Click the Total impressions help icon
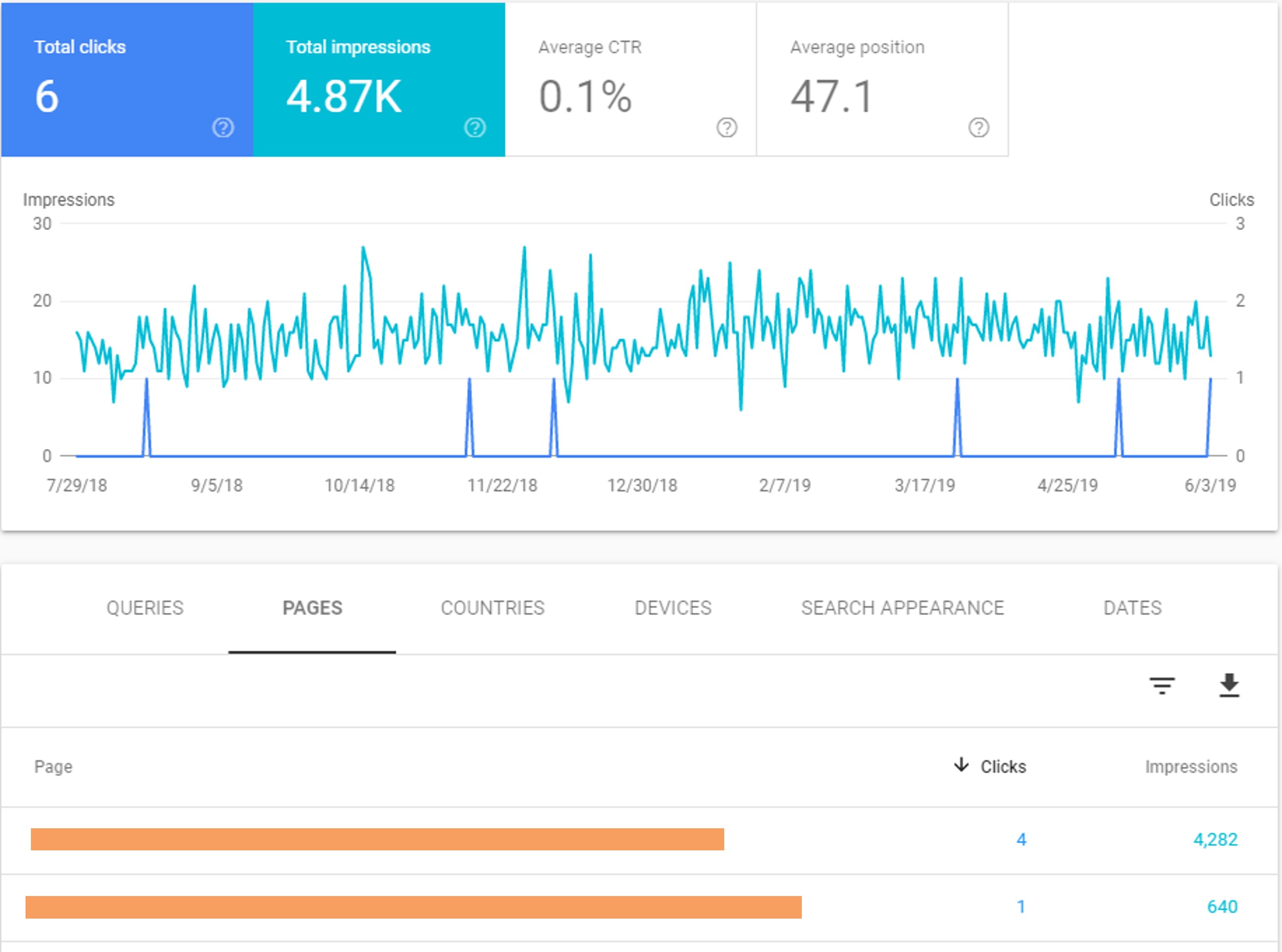Screen dimensions: 1282x952 [475, 127]
